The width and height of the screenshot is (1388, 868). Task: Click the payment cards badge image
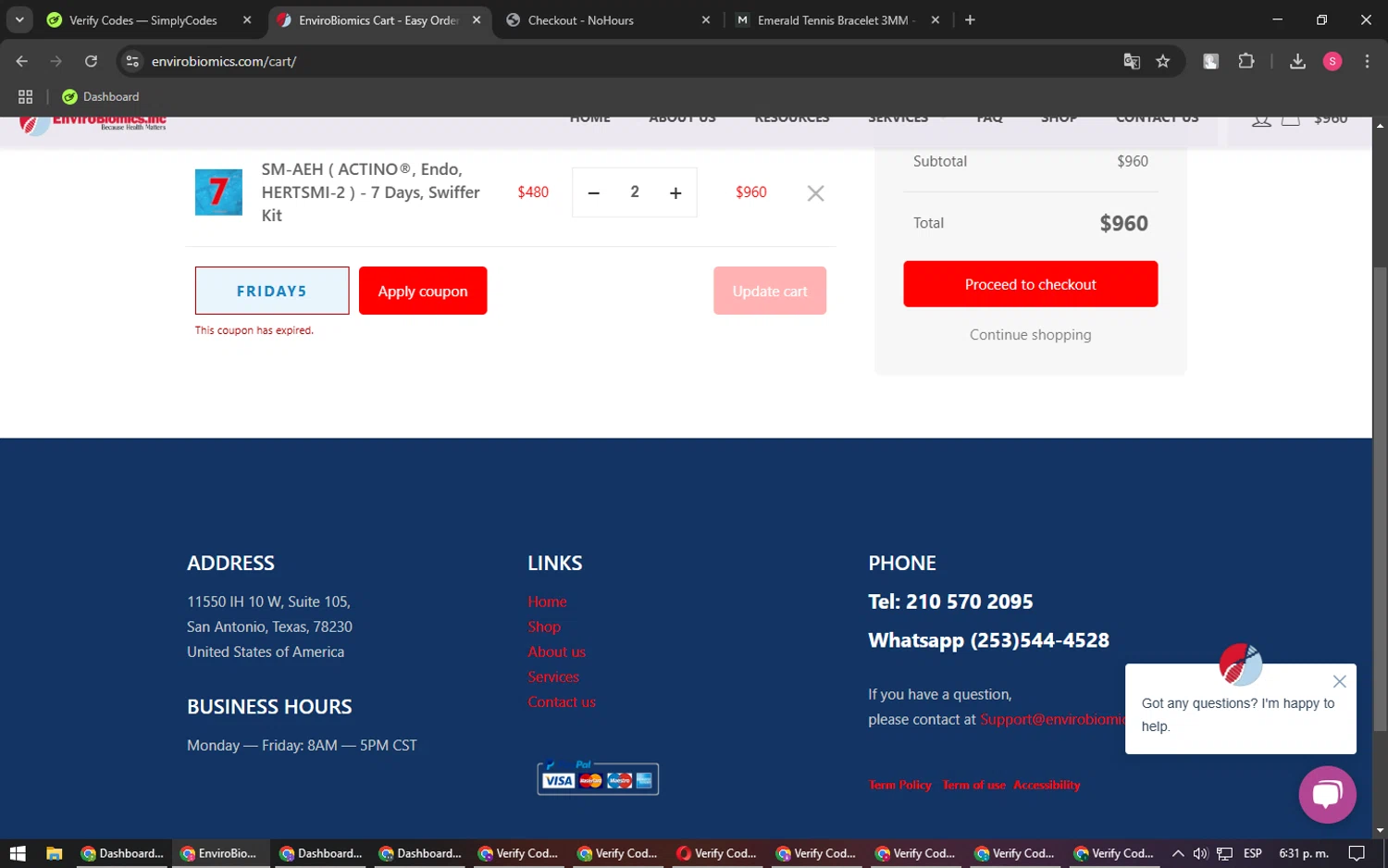click(x=598, y=778)
